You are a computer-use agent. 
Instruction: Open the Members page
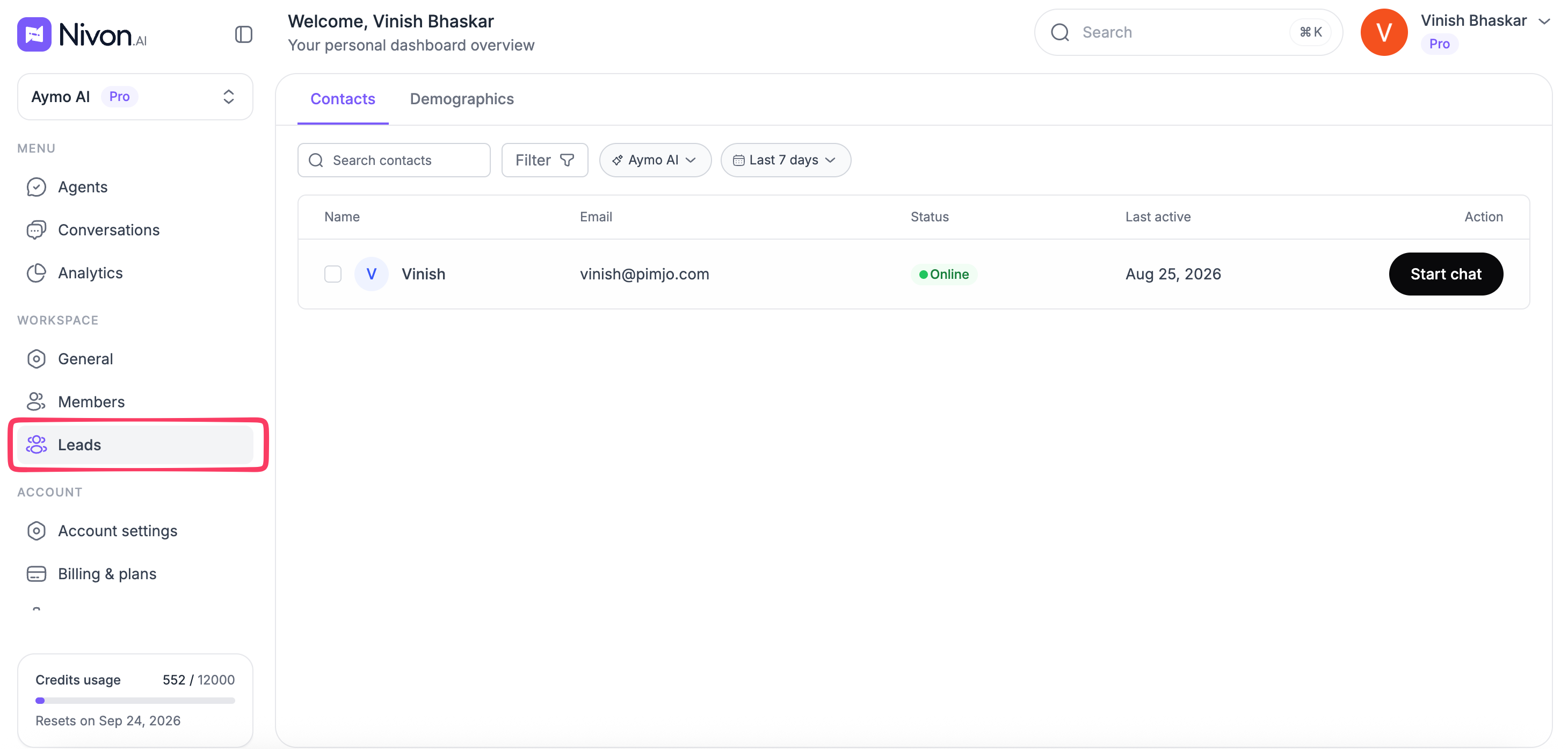[x=135, y=402]
